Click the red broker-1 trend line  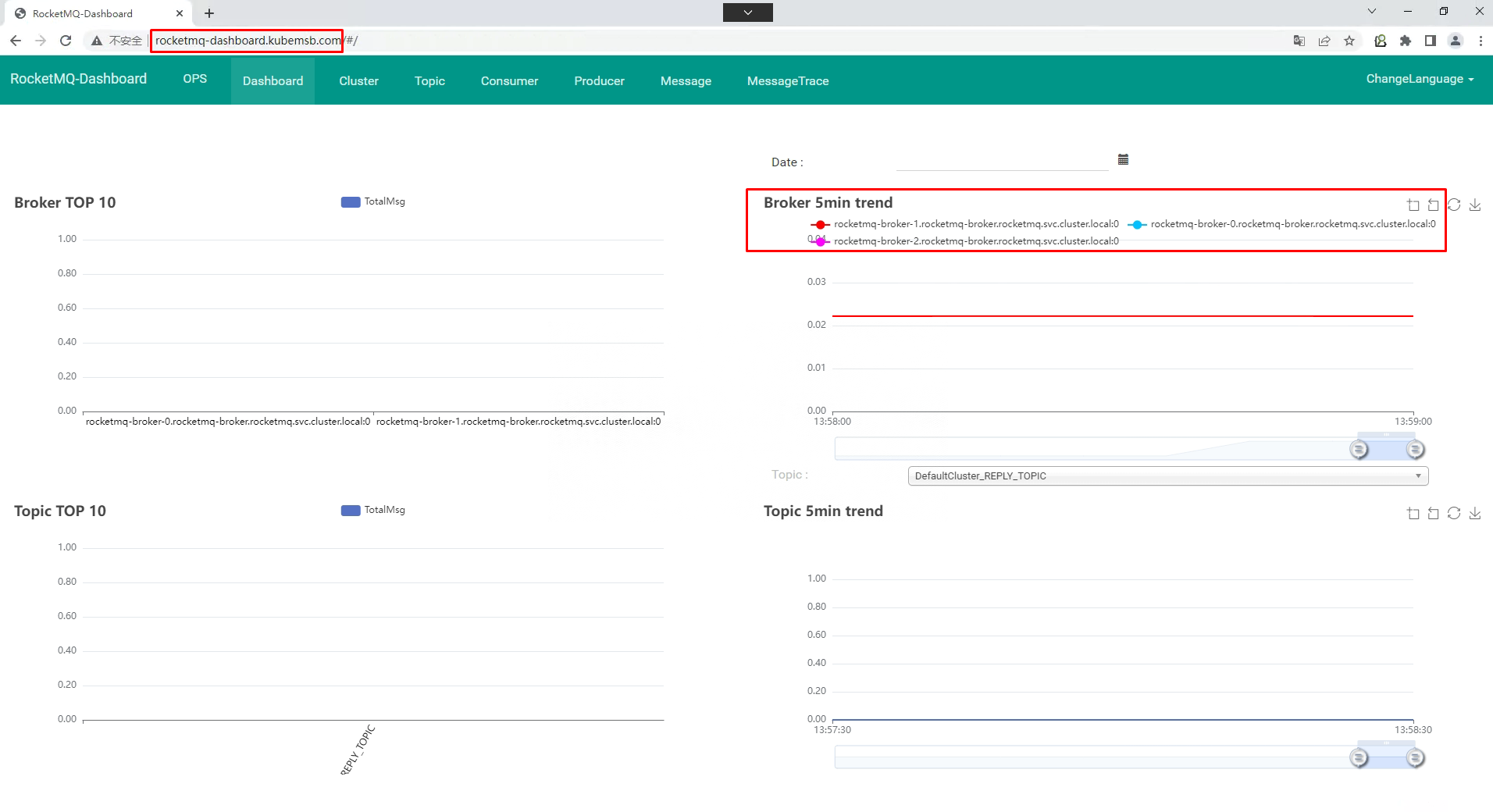[x=1123, y=316]
